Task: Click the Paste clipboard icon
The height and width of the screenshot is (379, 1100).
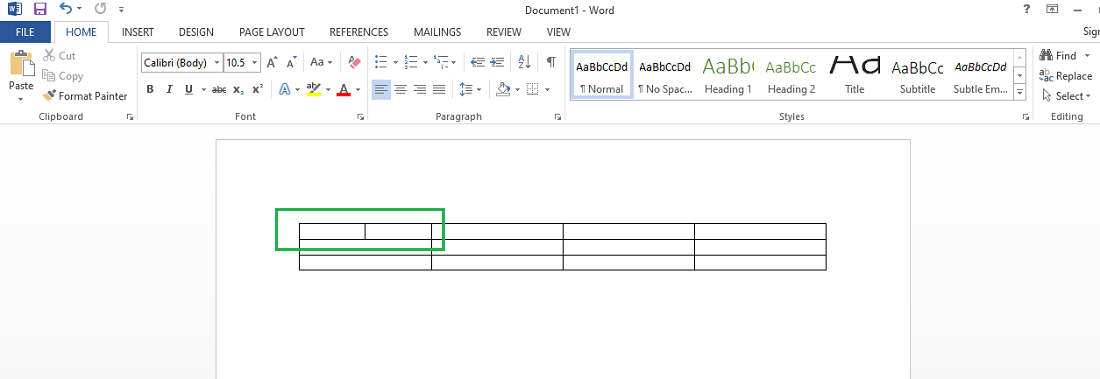Action: click(21, 63)
